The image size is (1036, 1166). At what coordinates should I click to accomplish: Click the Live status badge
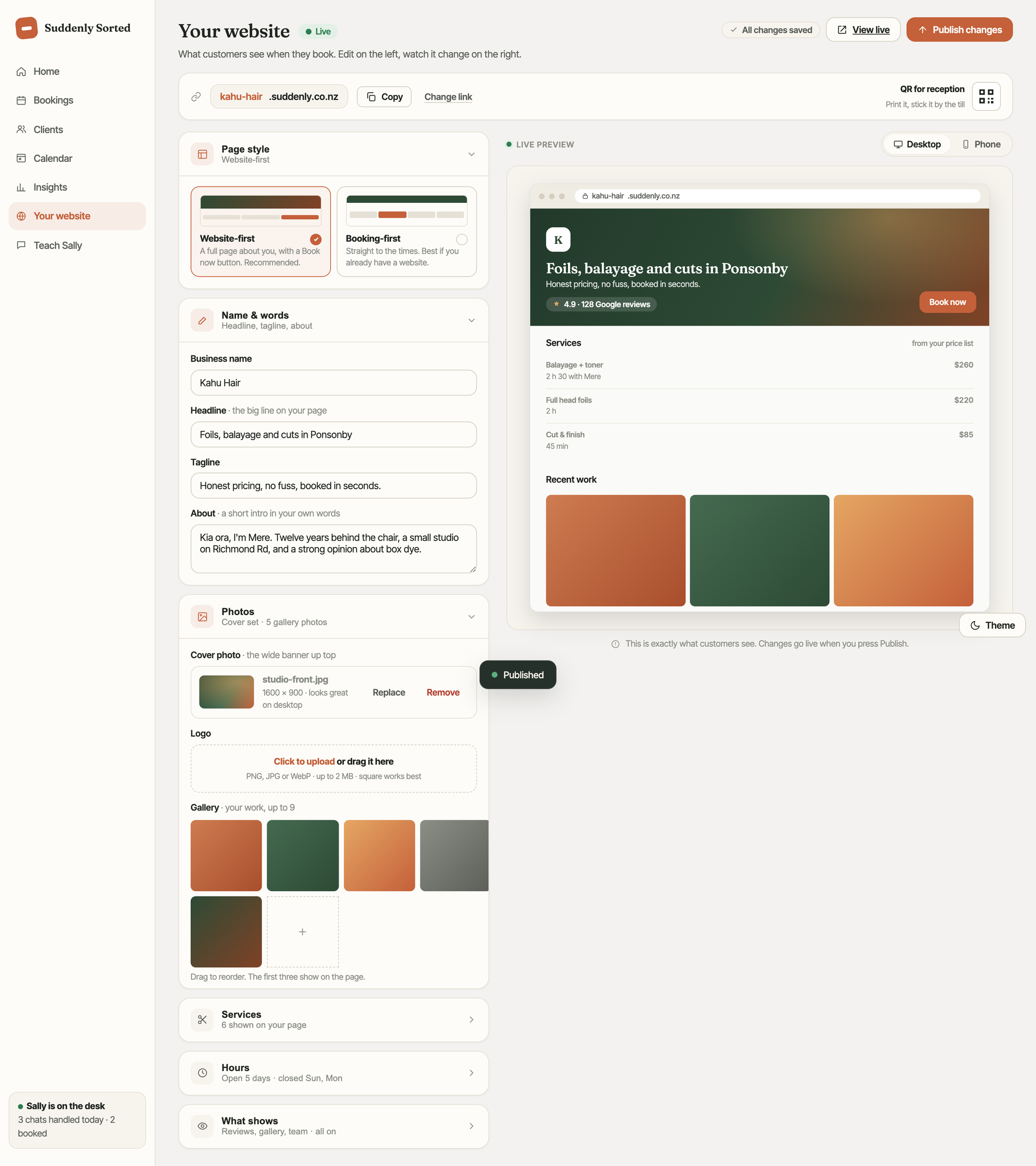(318, 32)
